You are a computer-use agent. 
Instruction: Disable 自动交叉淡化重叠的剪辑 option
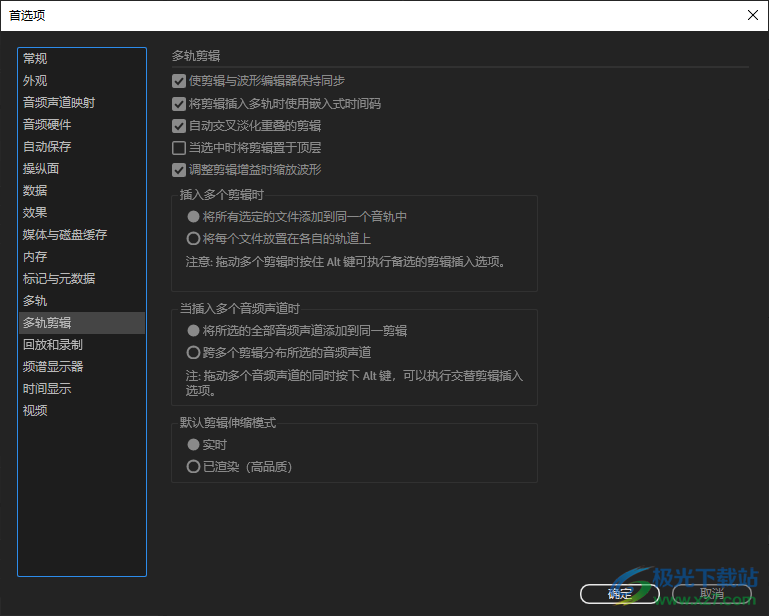tap(179, 126)
